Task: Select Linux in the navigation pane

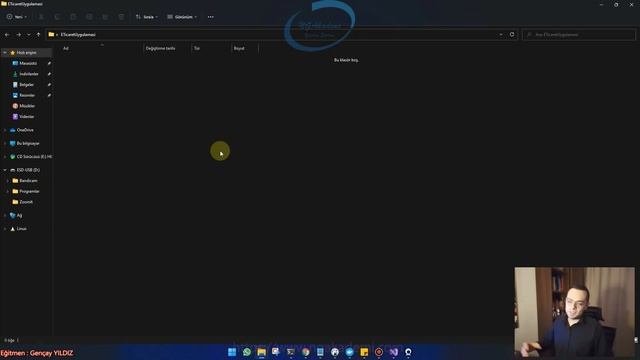Action: point(21,229)
